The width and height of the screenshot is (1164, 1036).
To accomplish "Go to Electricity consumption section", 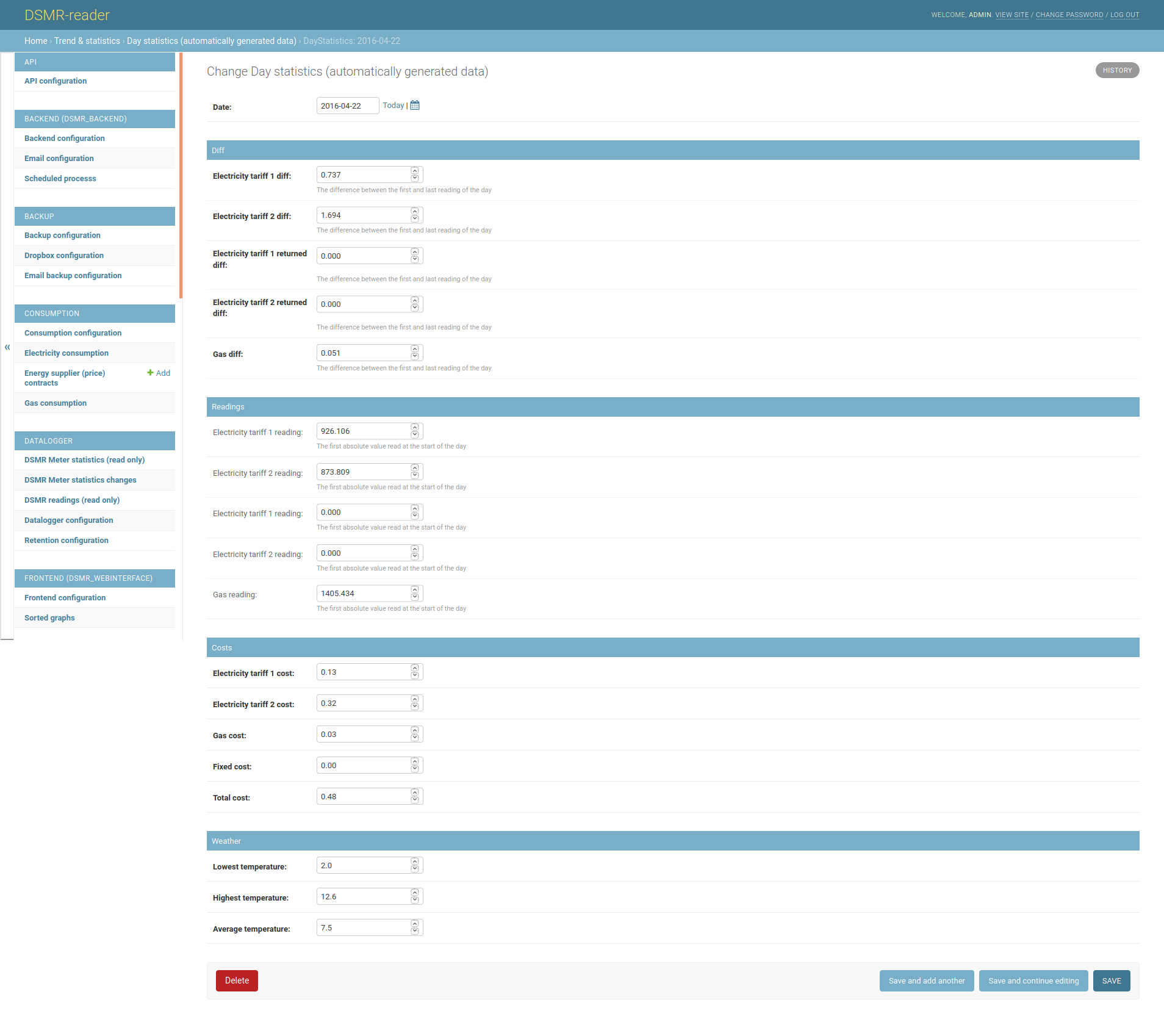I will coord(66,353).
